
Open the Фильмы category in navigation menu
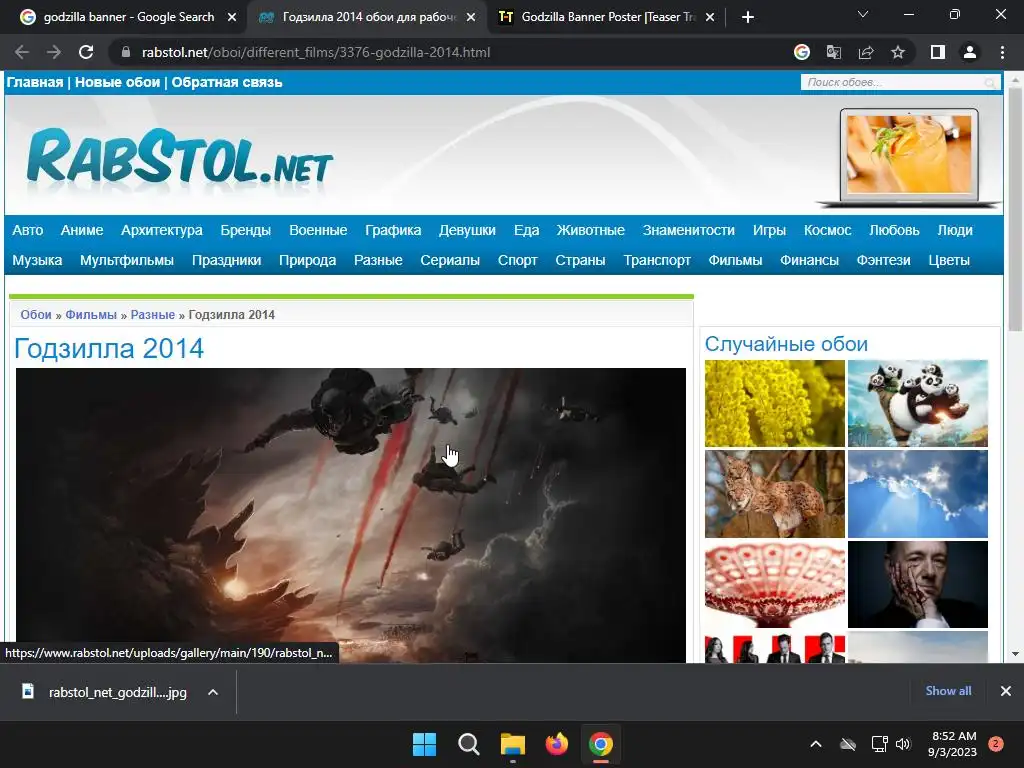tap(735, 261)
